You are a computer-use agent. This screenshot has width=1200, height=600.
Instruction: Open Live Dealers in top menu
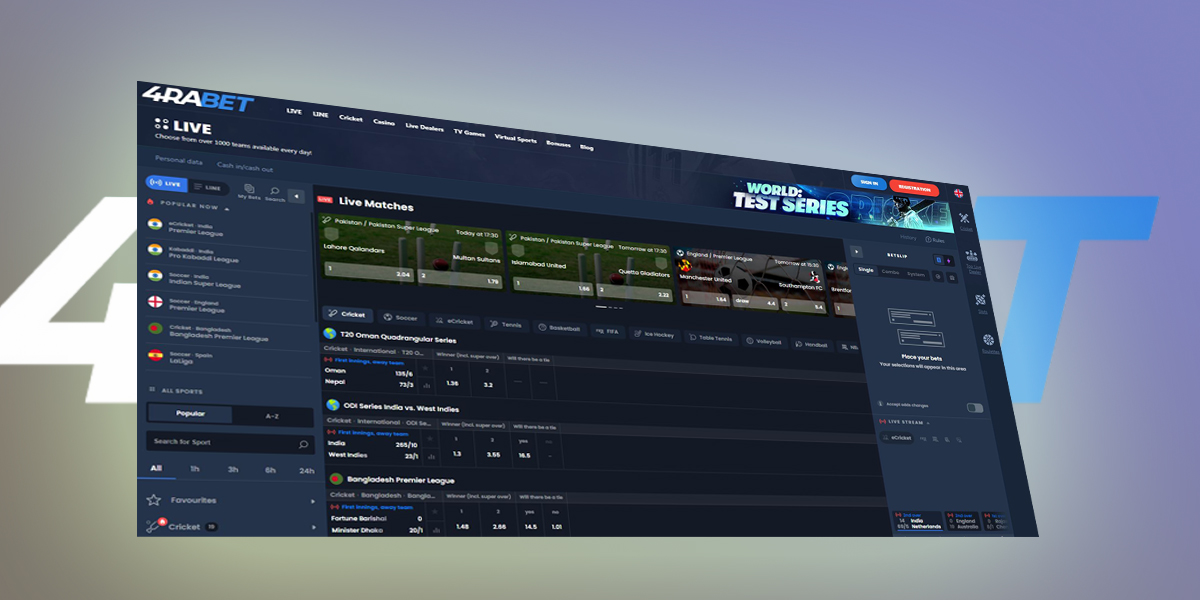(424, 127)
